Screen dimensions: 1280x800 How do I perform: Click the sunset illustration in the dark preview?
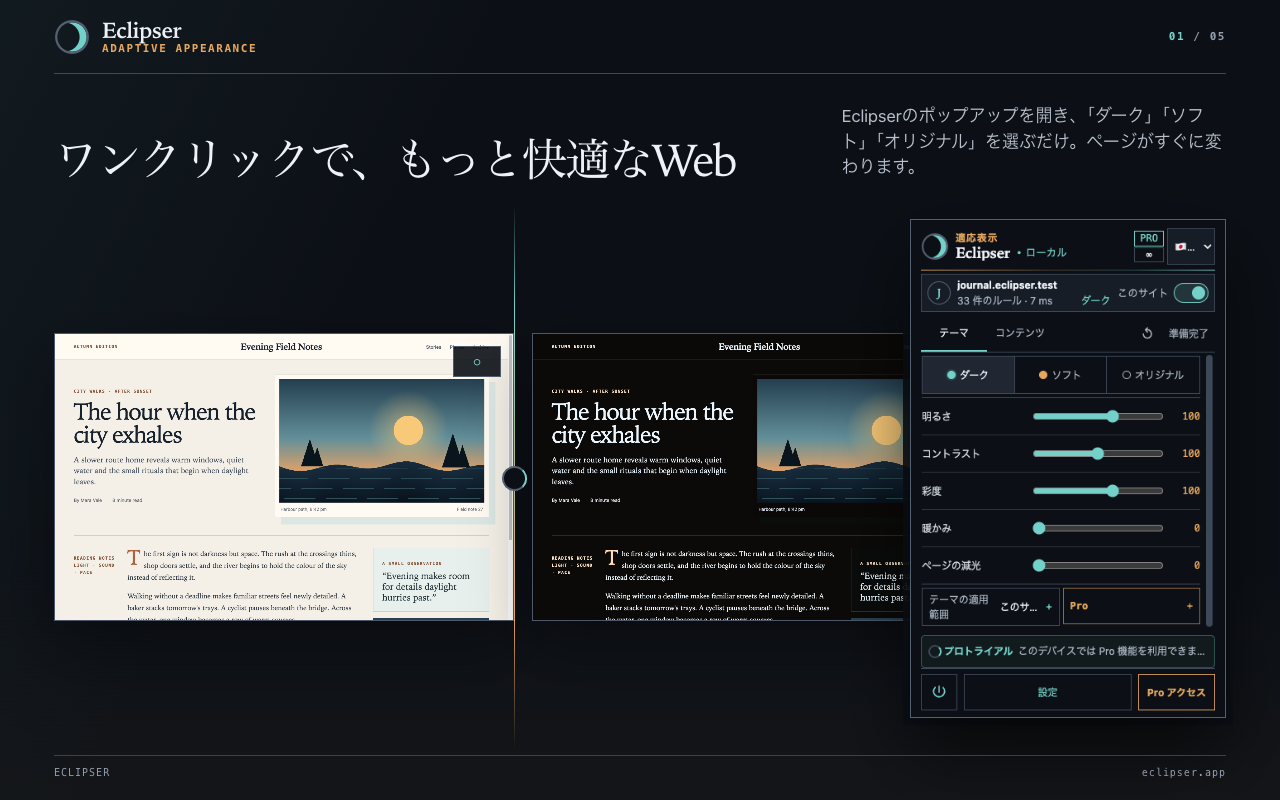point(830,440)
